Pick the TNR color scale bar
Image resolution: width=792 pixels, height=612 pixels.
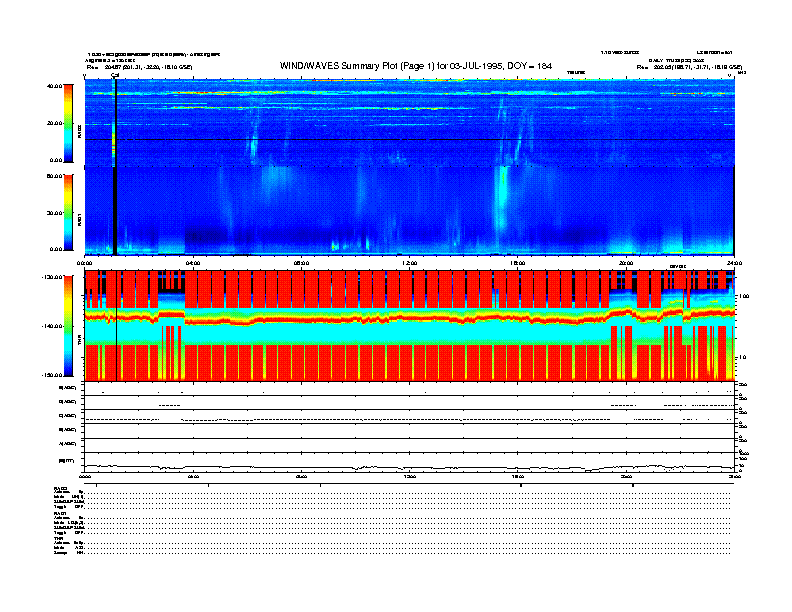(68, 326)
